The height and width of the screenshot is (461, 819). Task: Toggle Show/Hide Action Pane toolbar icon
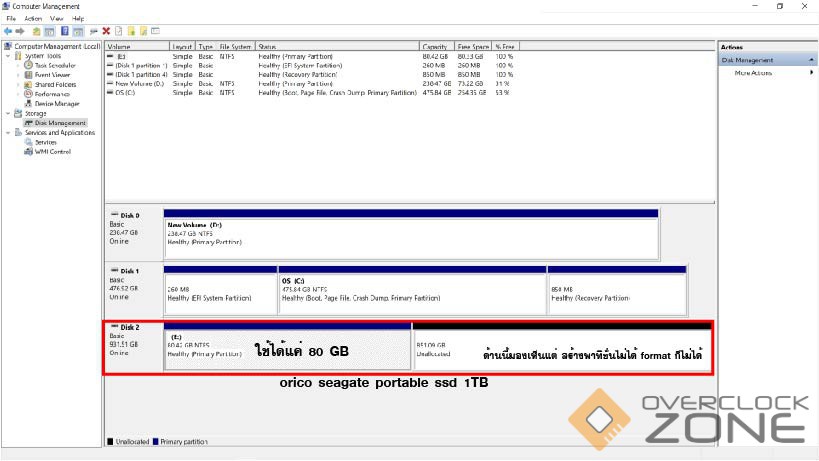tap(78, 31)
